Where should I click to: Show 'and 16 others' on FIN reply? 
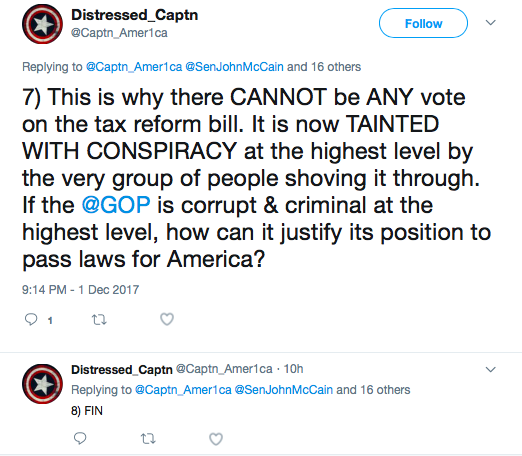click(373, 390)
